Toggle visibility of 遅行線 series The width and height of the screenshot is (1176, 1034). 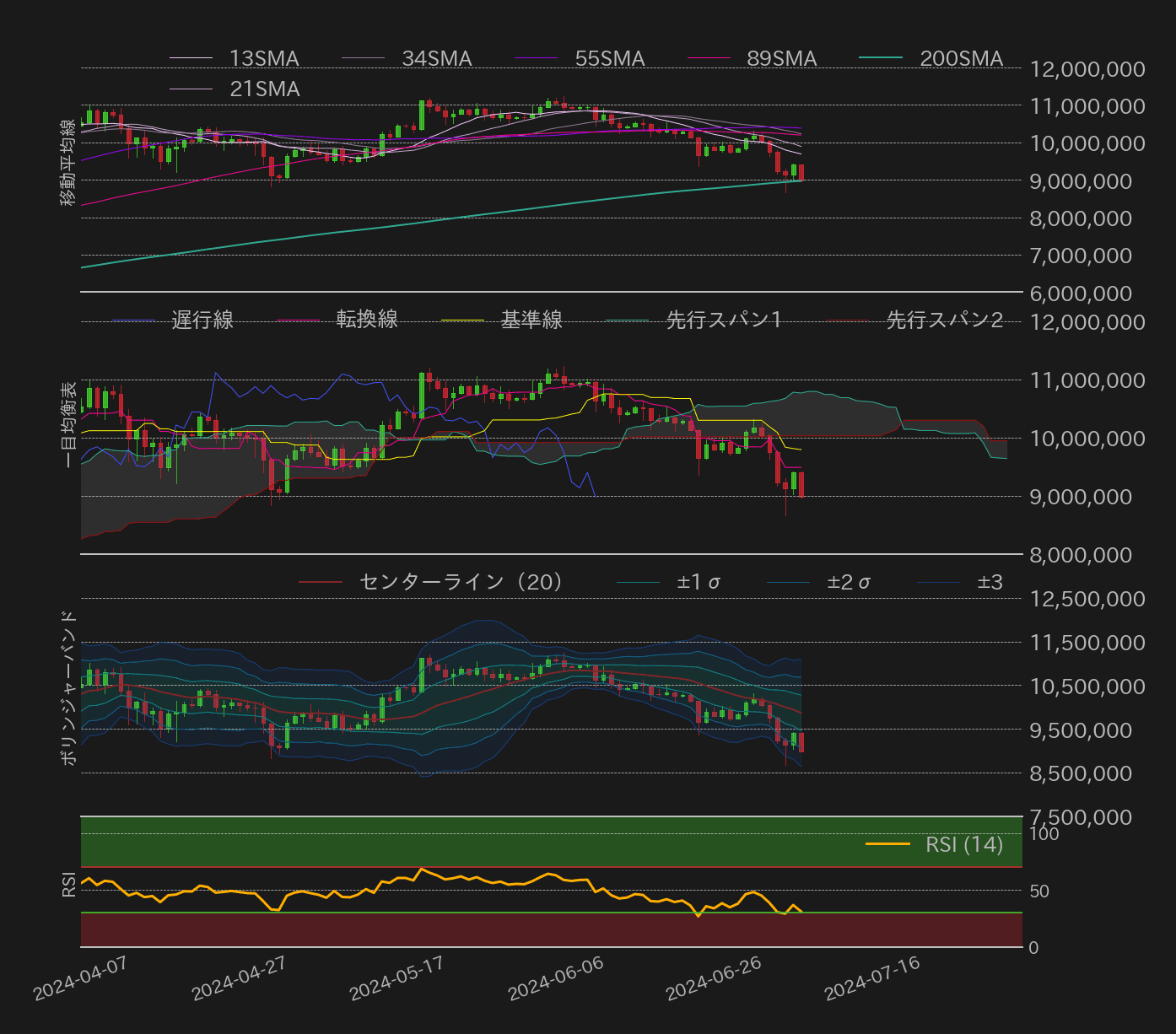click(x=202, y=319)
